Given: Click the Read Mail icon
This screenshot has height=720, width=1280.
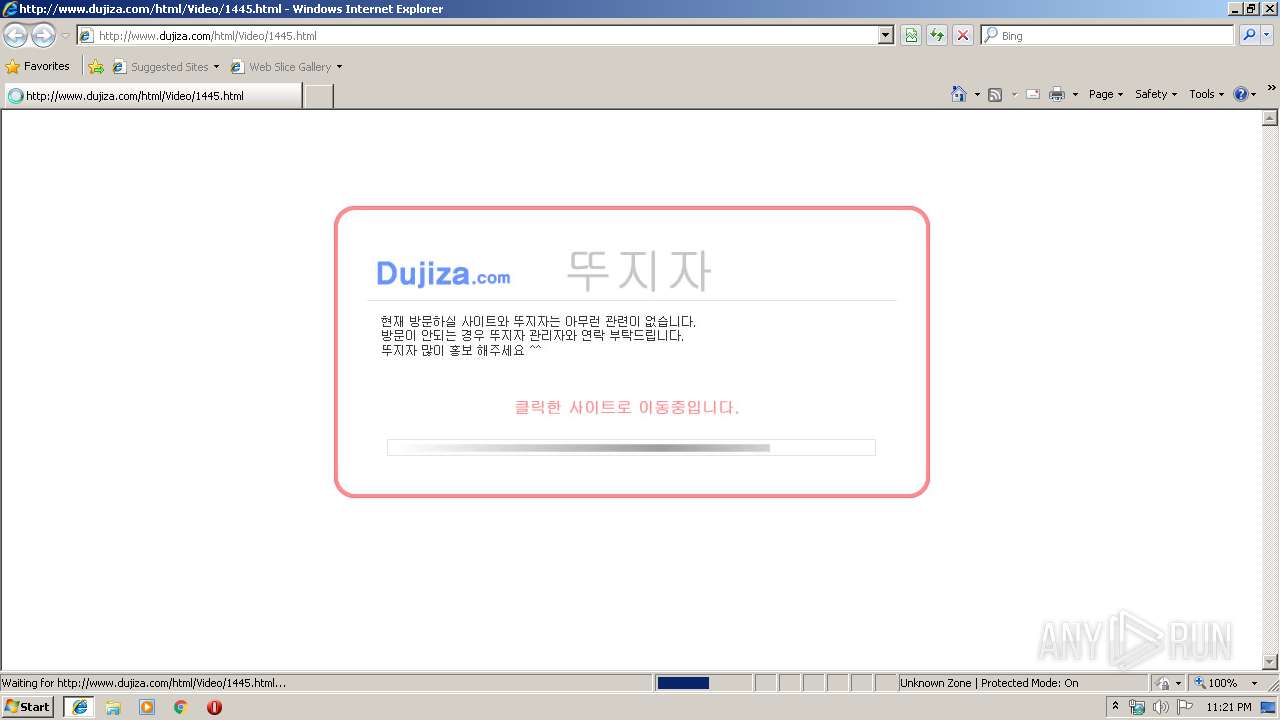Looking at the screenshot, I should (x=1033, y=94).
